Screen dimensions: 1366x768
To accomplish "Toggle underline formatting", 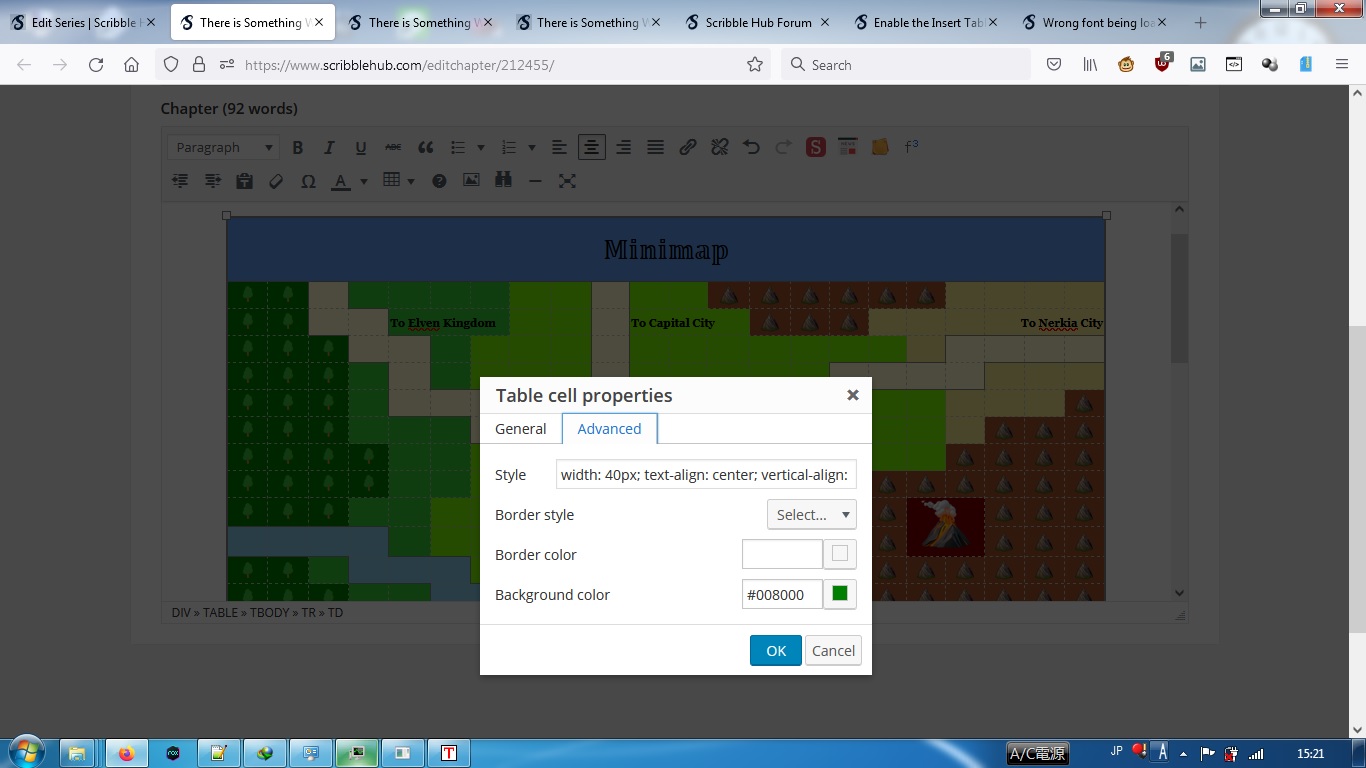I will (361, 148).
